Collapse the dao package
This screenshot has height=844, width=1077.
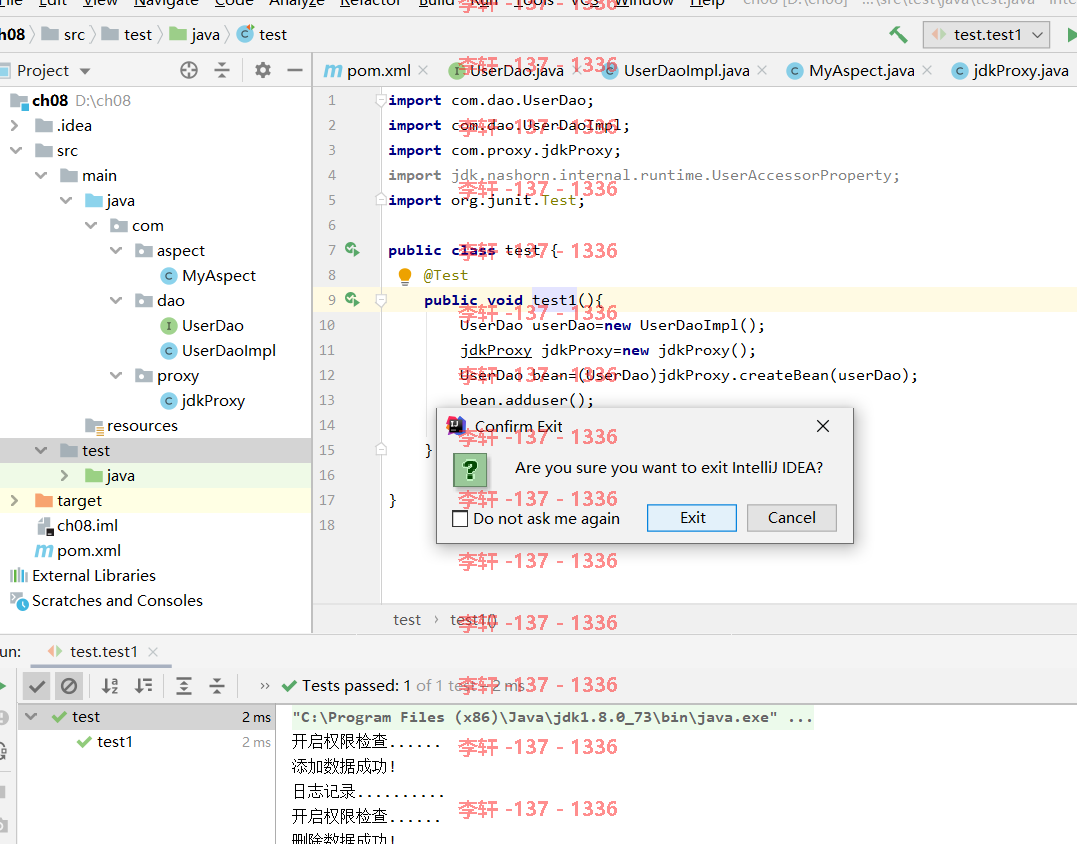tap(116, 300)
